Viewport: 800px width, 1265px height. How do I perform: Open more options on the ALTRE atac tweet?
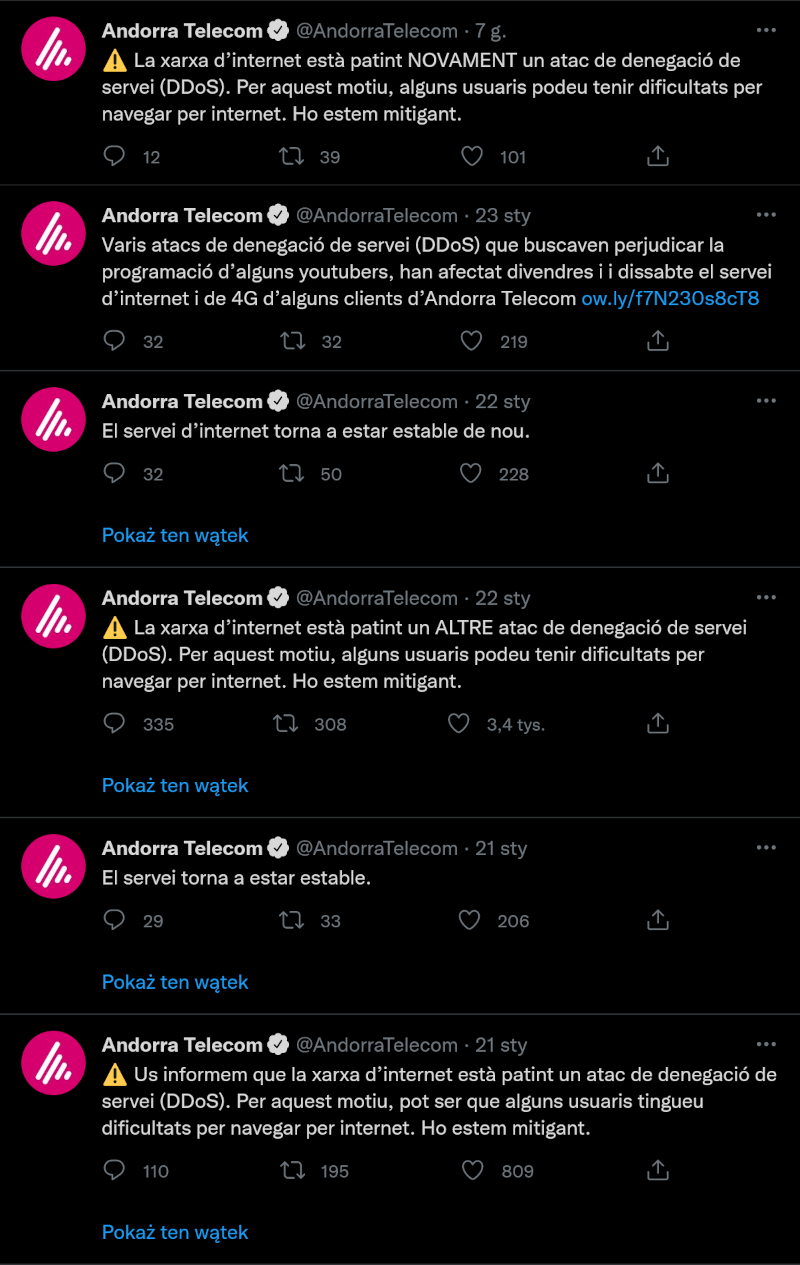point(766,598)
